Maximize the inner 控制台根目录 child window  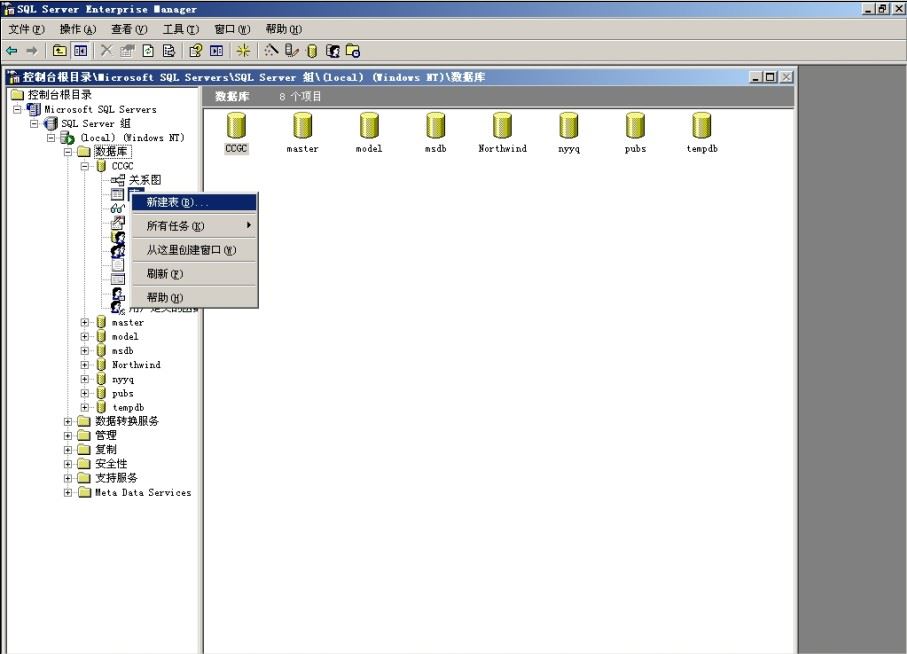770,77
